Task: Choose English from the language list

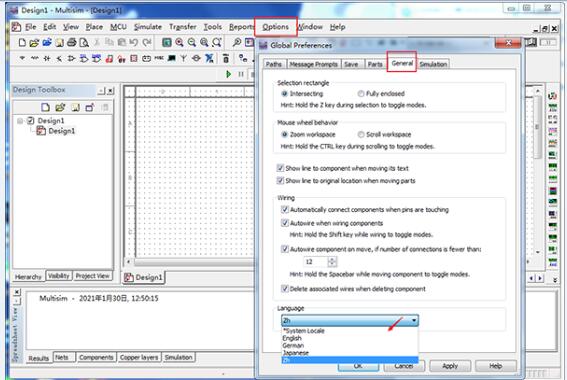Action: coord(292,338)
